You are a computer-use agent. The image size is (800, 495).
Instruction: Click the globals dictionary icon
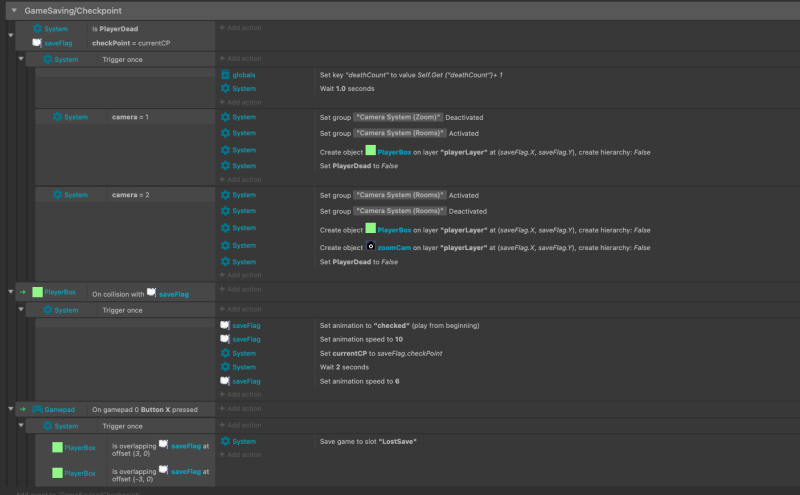226,75
